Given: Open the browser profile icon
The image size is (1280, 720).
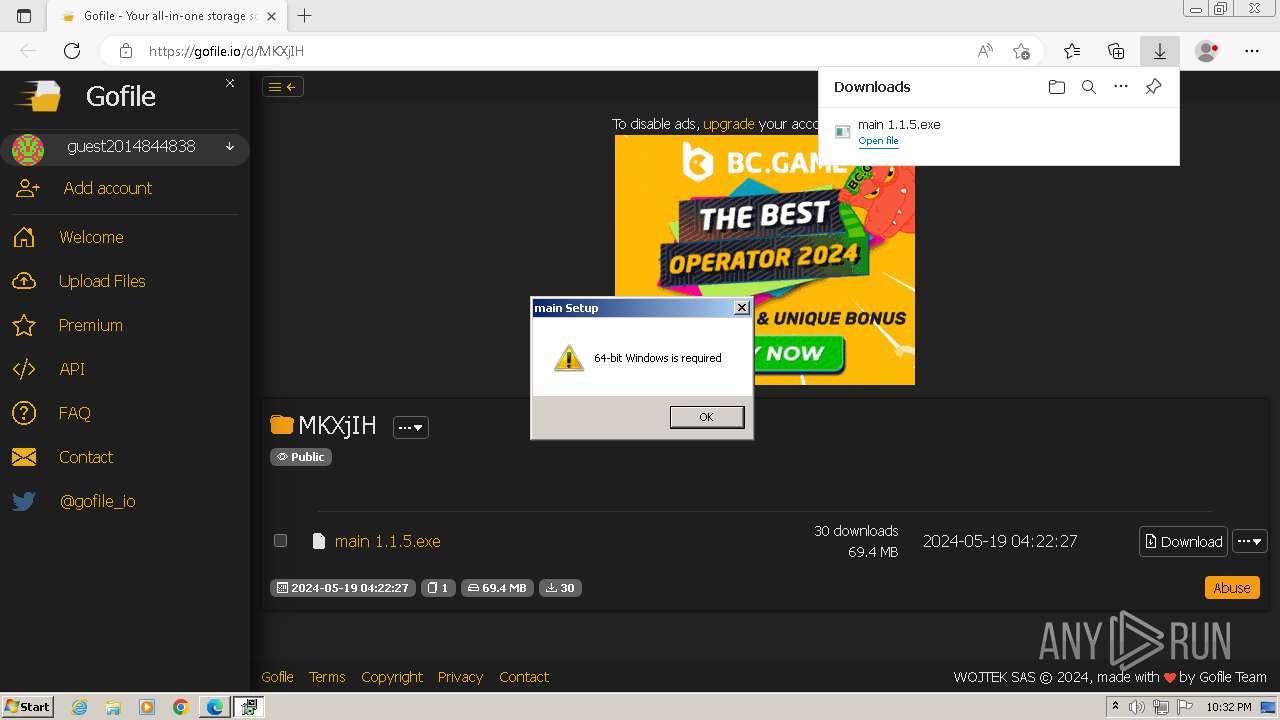Looking at the screenshot, I should (1207, 51).
